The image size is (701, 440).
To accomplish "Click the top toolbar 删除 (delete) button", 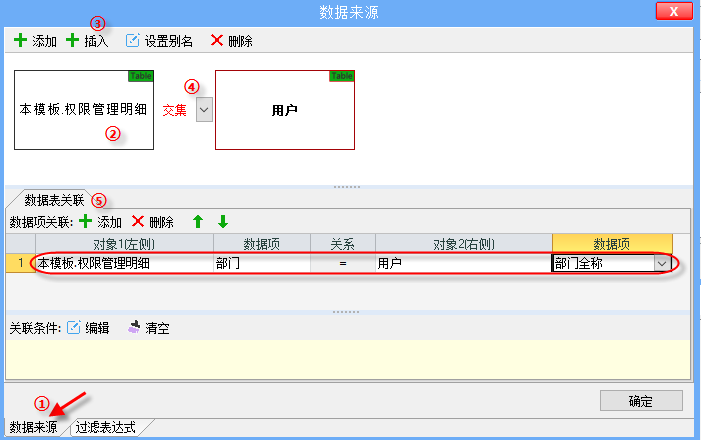I will (x=232, y=41).
